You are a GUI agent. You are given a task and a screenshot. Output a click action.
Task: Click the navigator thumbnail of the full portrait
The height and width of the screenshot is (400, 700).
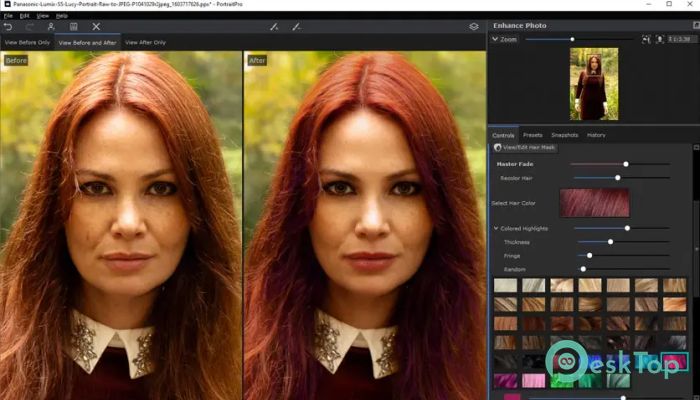[594, 84]
